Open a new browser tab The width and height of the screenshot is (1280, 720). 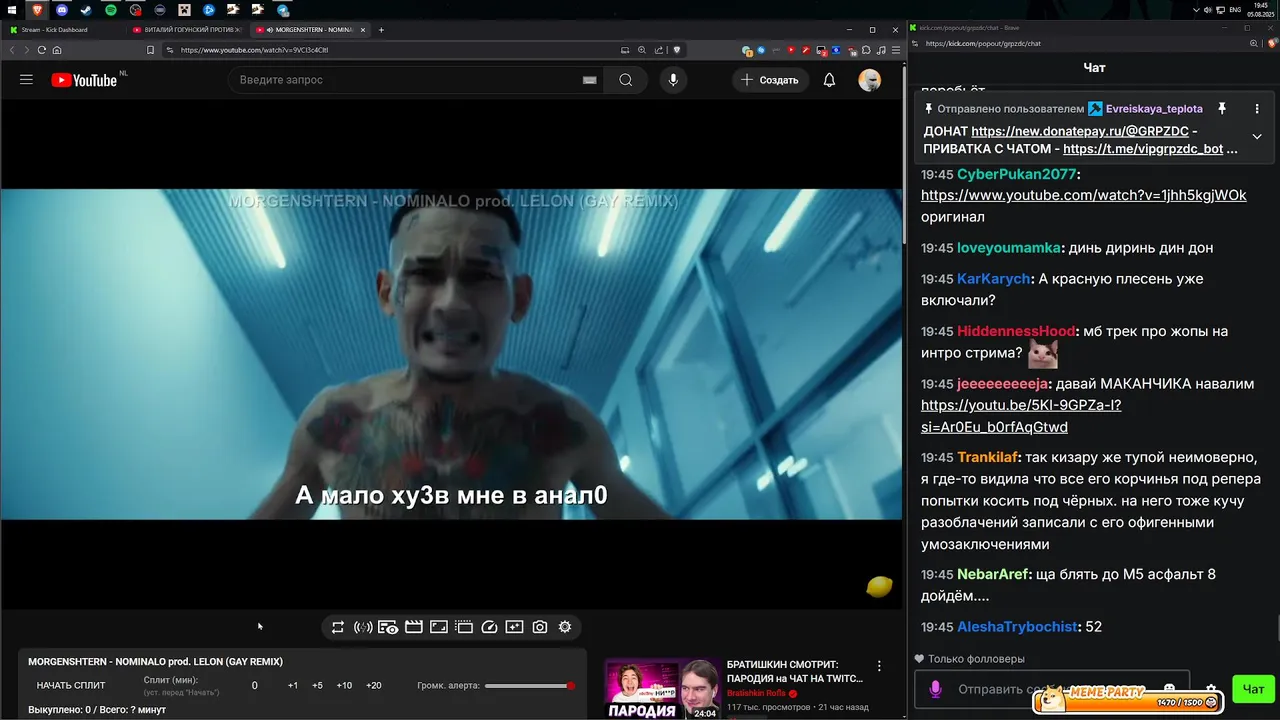[x=381, y=30]
